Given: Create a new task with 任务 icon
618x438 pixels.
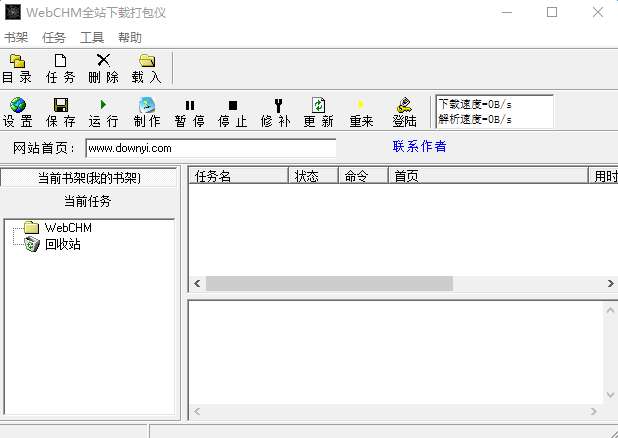Looking at the screenshot, I should pos(60,61).
